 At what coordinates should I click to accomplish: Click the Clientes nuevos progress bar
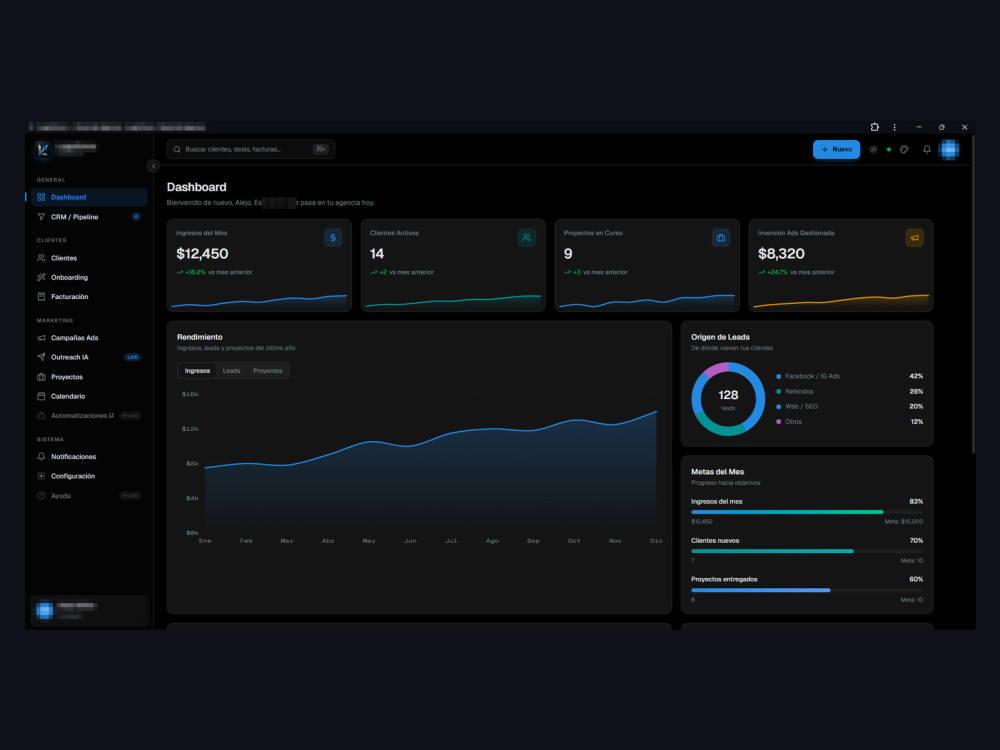tap(807, 551)
